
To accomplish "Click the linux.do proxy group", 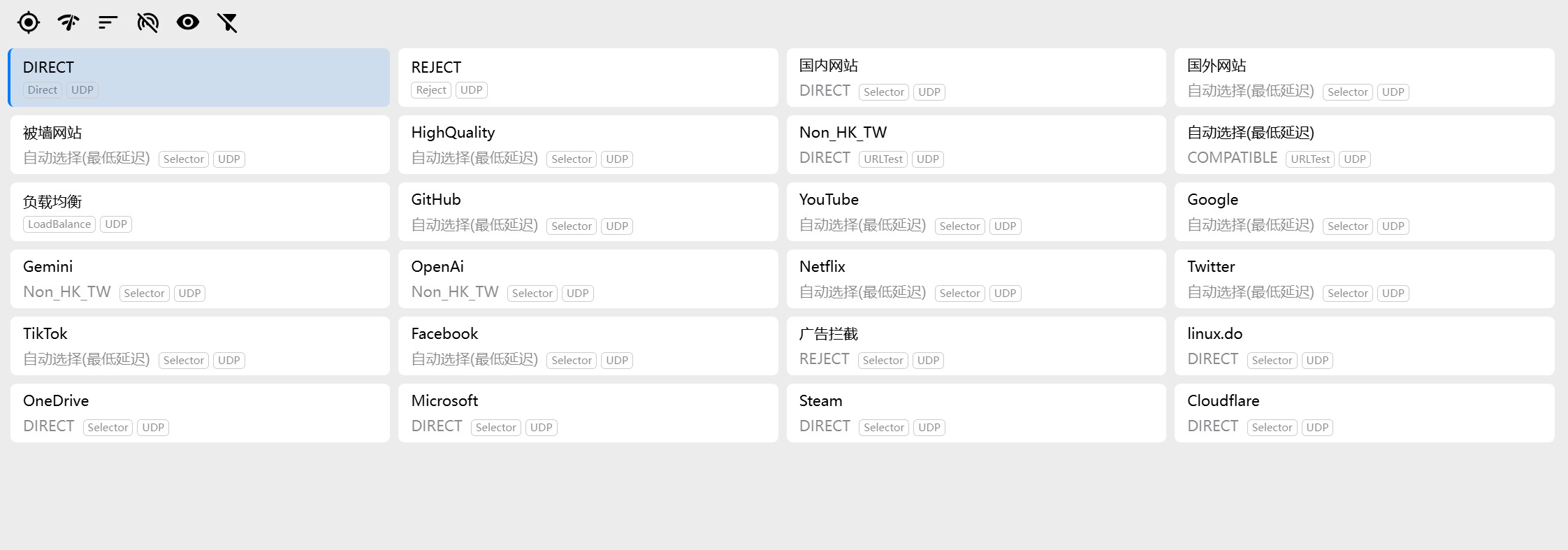I will point(1364,346).
